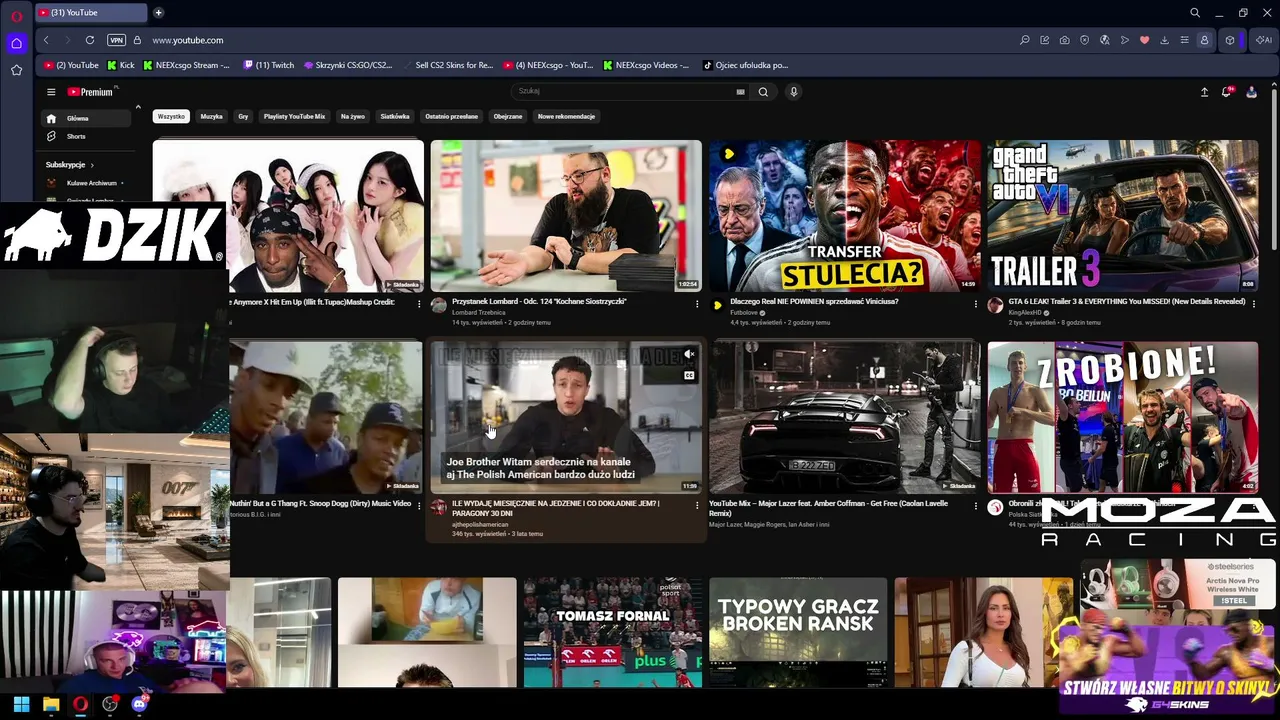Image resolution: width=1280 pixels, height=720 pixels.
Task: Open options for Nuthin' But a G Thang video
Action: [419, 506]
